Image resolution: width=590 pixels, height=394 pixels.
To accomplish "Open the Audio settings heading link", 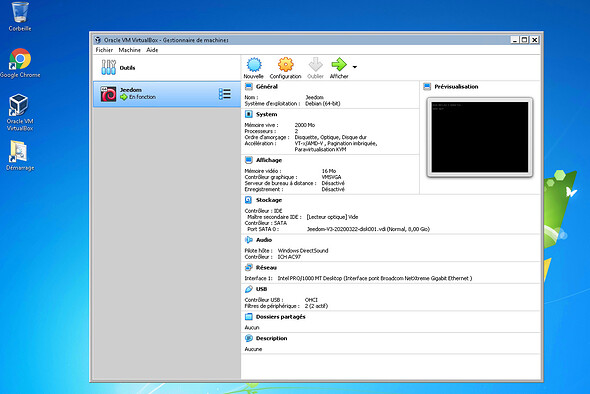I will point(264,240).
